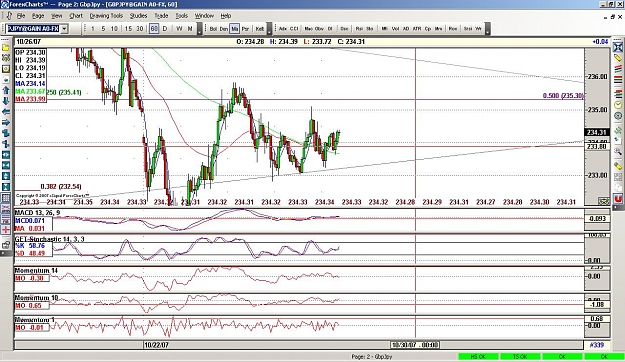Viewport: 625px width, 362px height.
Task: Open Window menu
Action: click(204, 16)
